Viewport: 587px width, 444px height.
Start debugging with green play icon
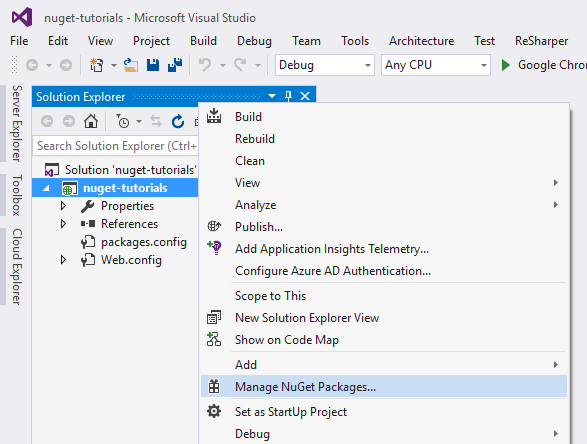[x=505, y=65]
